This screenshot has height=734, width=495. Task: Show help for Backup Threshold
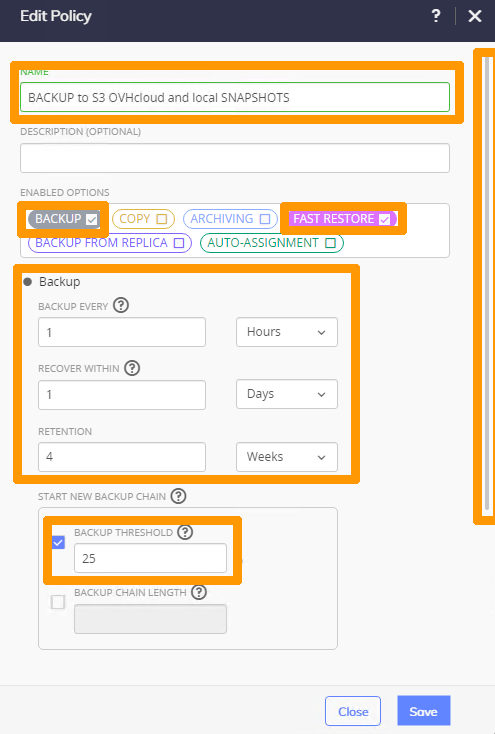coord(185,532)
